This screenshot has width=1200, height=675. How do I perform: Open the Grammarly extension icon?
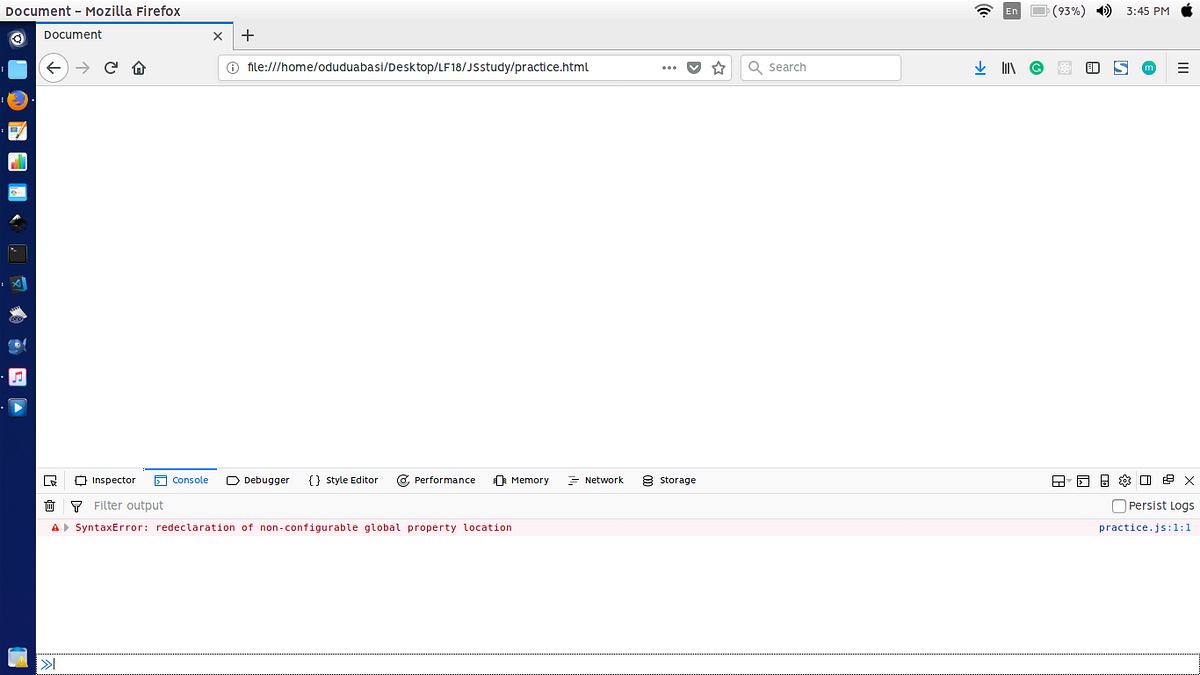pos(1036,67)
